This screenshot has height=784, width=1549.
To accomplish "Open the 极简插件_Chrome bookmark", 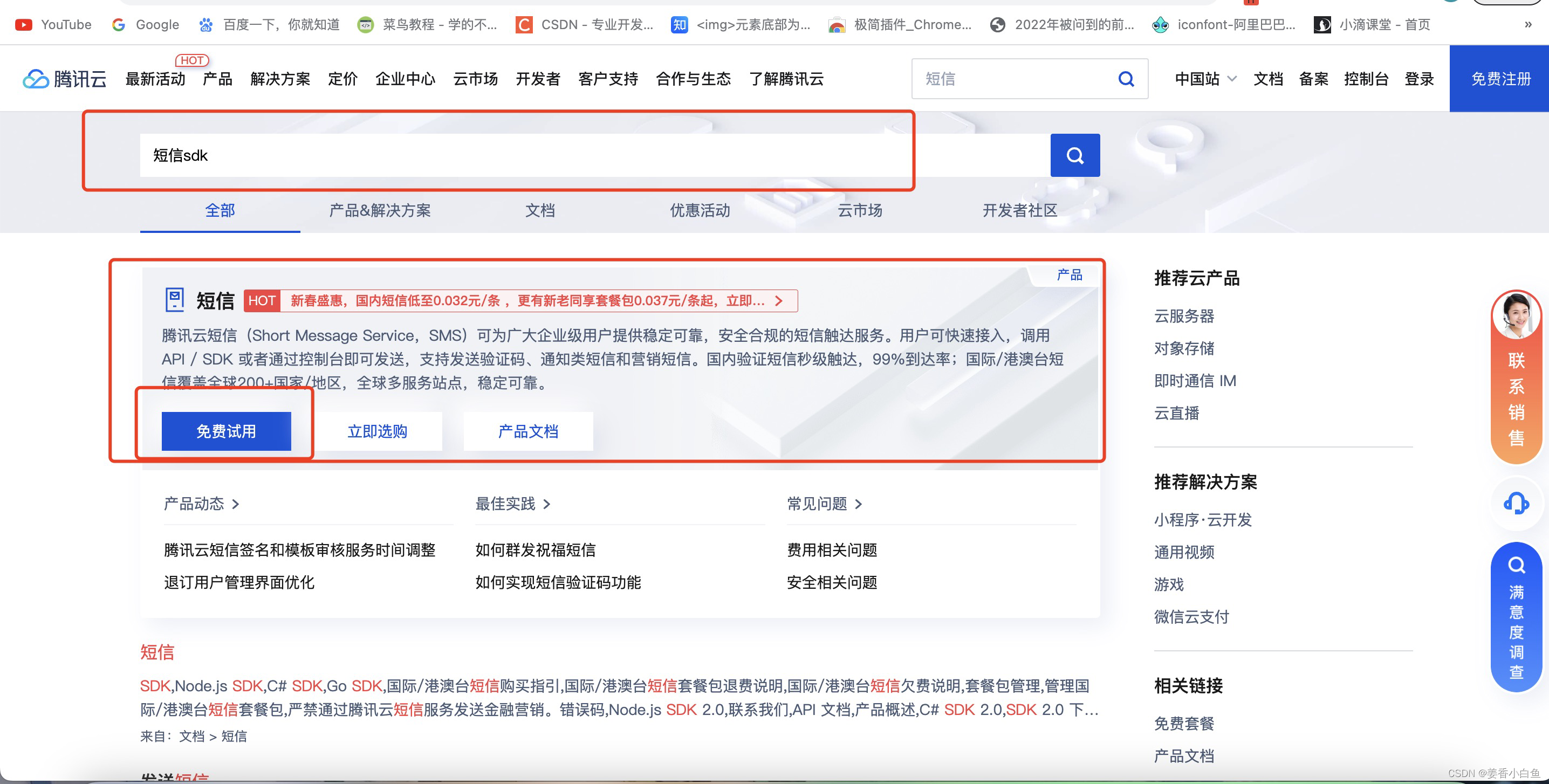I will pos(900,25).
